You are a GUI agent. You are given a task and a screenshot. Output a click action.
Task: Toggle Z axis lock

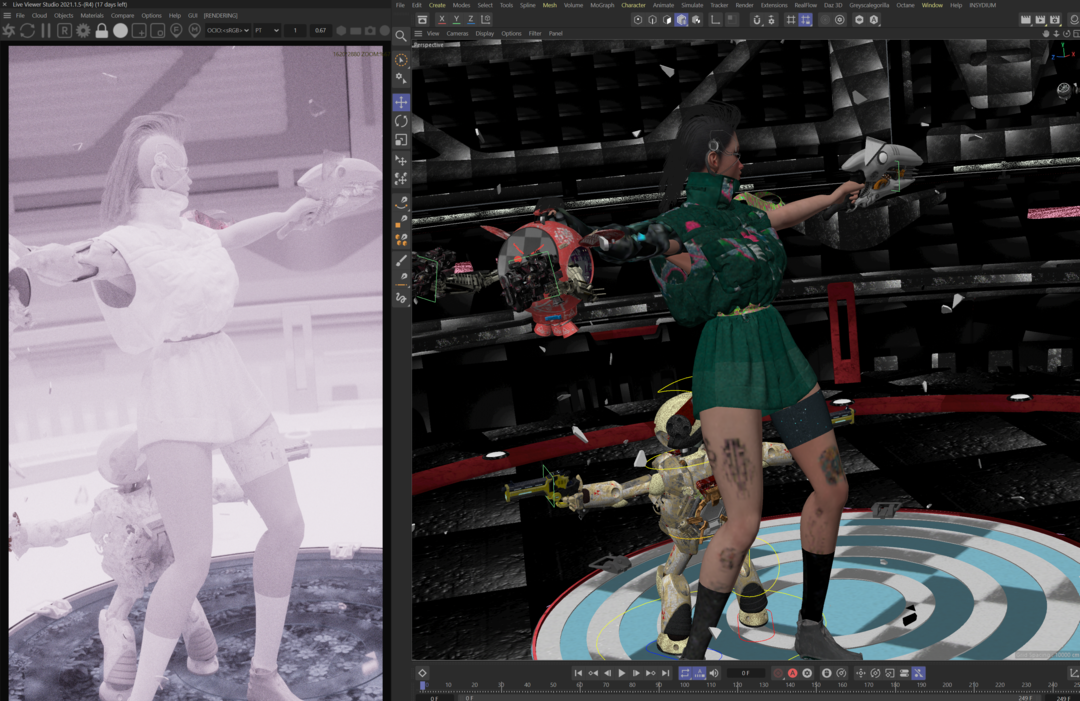470,19
